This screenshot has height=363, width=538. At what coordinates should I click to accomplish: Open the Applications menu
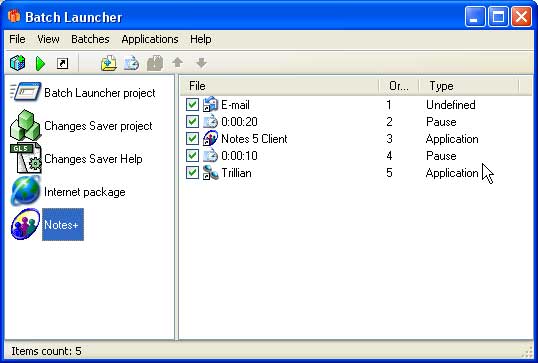click(x=150, y=39)
